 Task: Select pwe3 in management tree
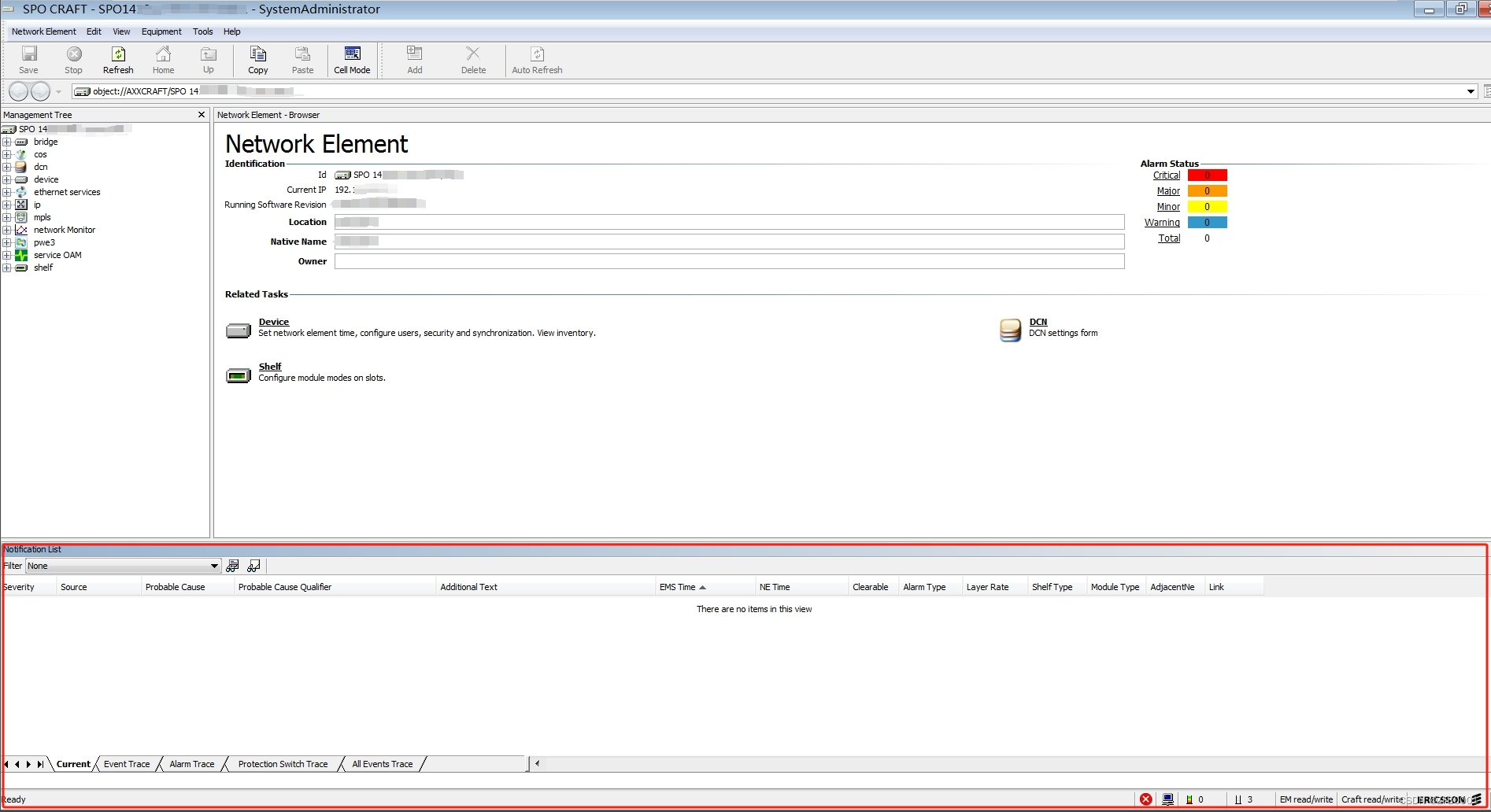[x=44, y=242]
